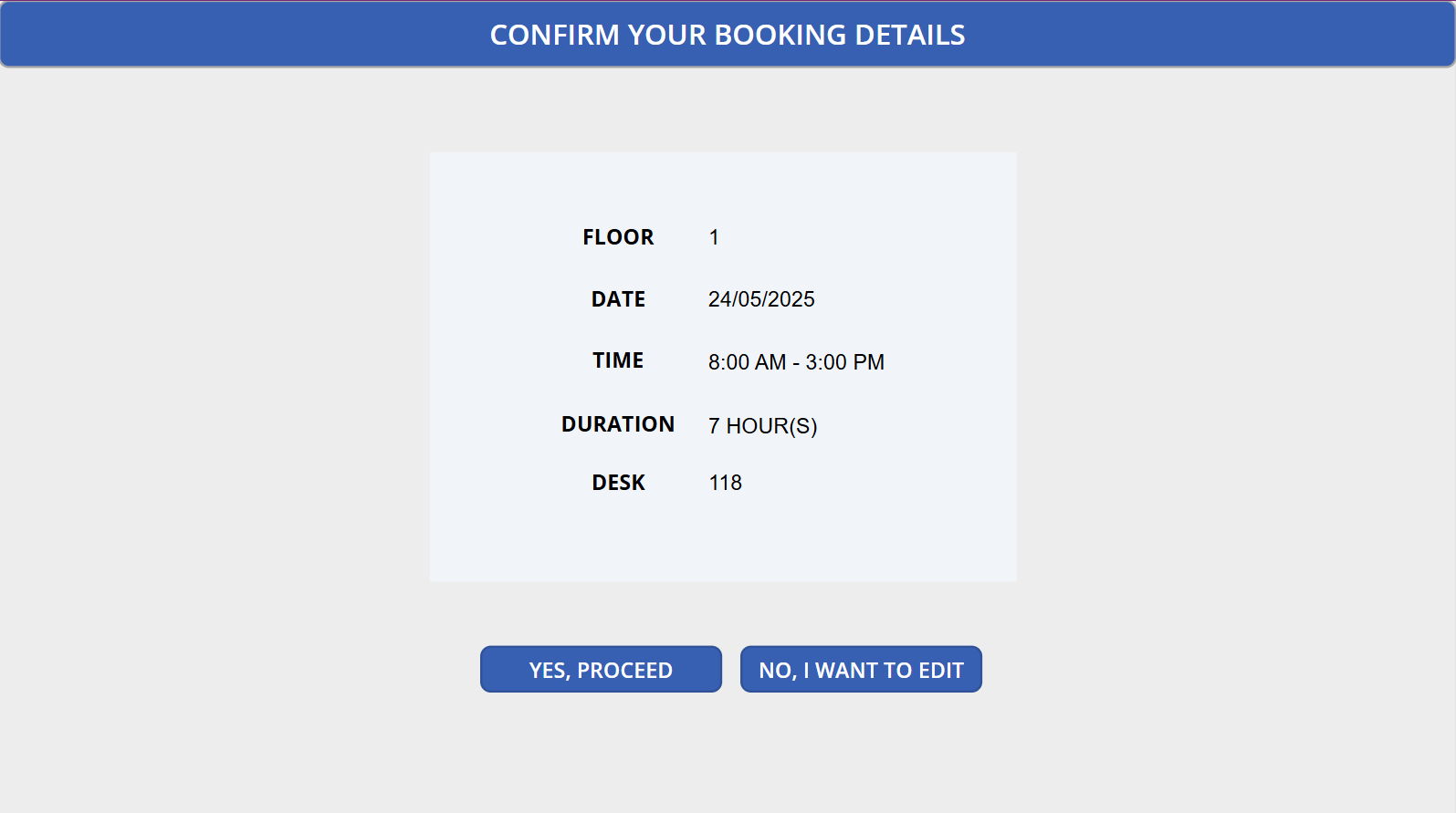Screen dimensions: 1456x813
Task: Click the CONFIRM YOUR BOOKING DETAILS header
Action: click(x=728, y=35)
